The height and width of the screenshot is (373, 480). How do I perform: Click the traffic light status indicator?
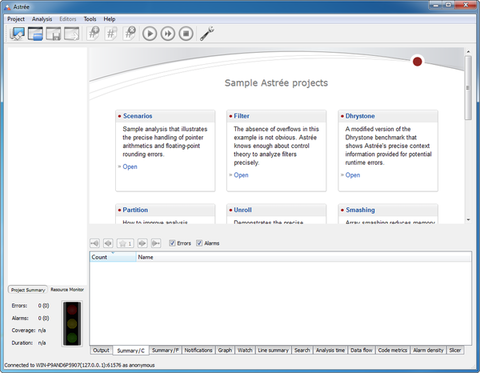[x=72, y=323]
